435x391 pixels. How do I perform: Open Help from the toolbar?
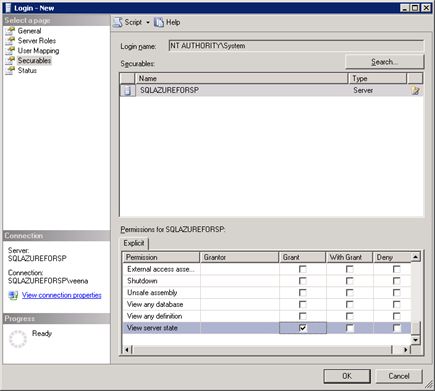[168, 22]
